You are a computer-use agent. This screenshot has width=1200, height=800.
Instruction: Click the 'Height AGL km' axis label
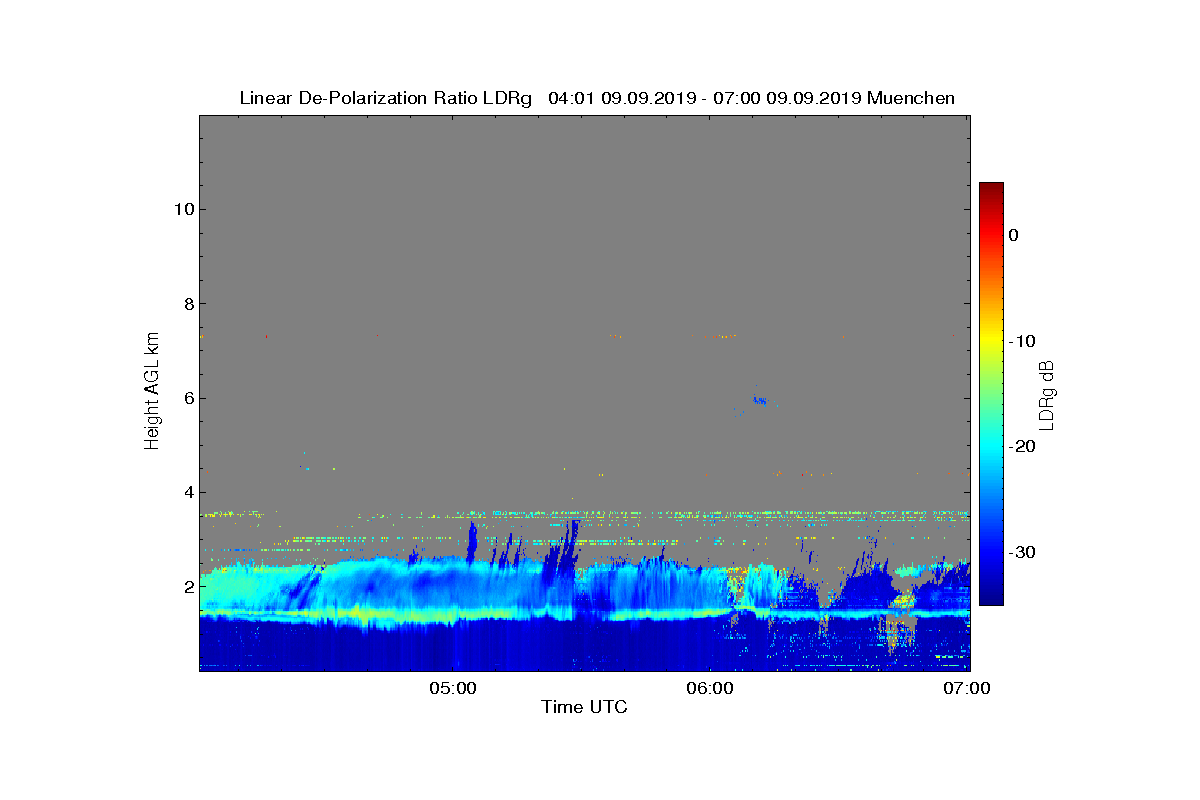152,393
